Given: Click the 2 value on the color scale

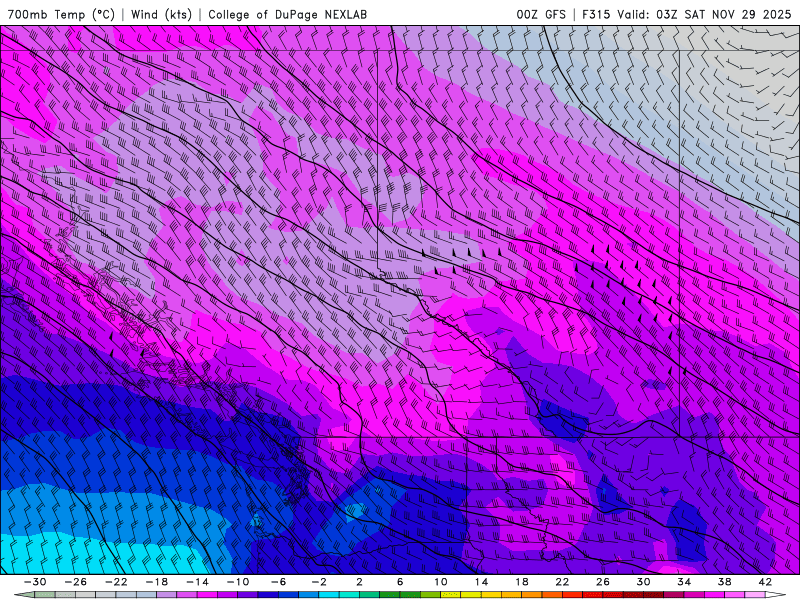Looking at the screenshot, I should point(359,582).
